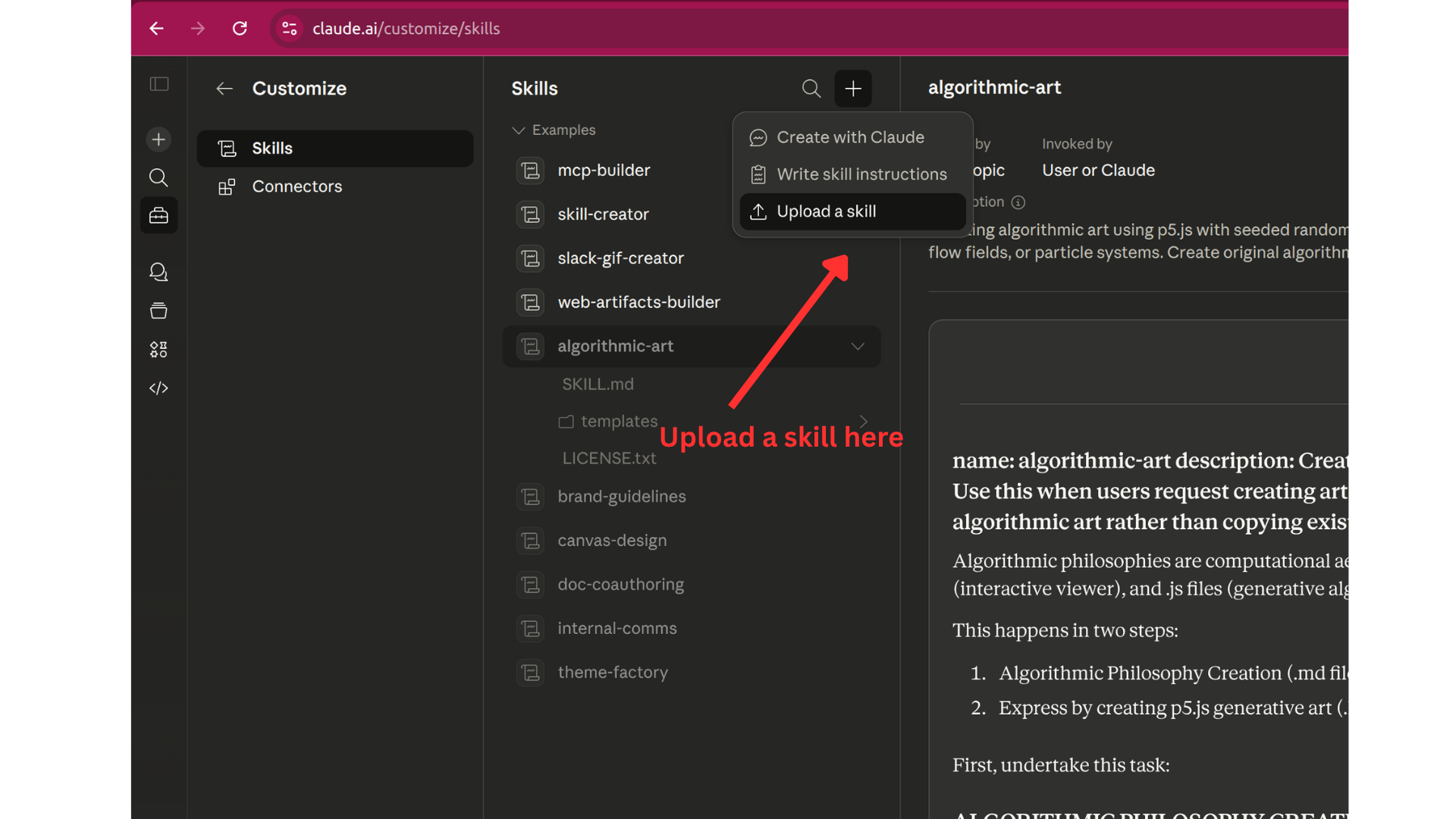Open the chats icon in sidebar
This screenshot has height=819, width=1456.
tap(158, 271)
